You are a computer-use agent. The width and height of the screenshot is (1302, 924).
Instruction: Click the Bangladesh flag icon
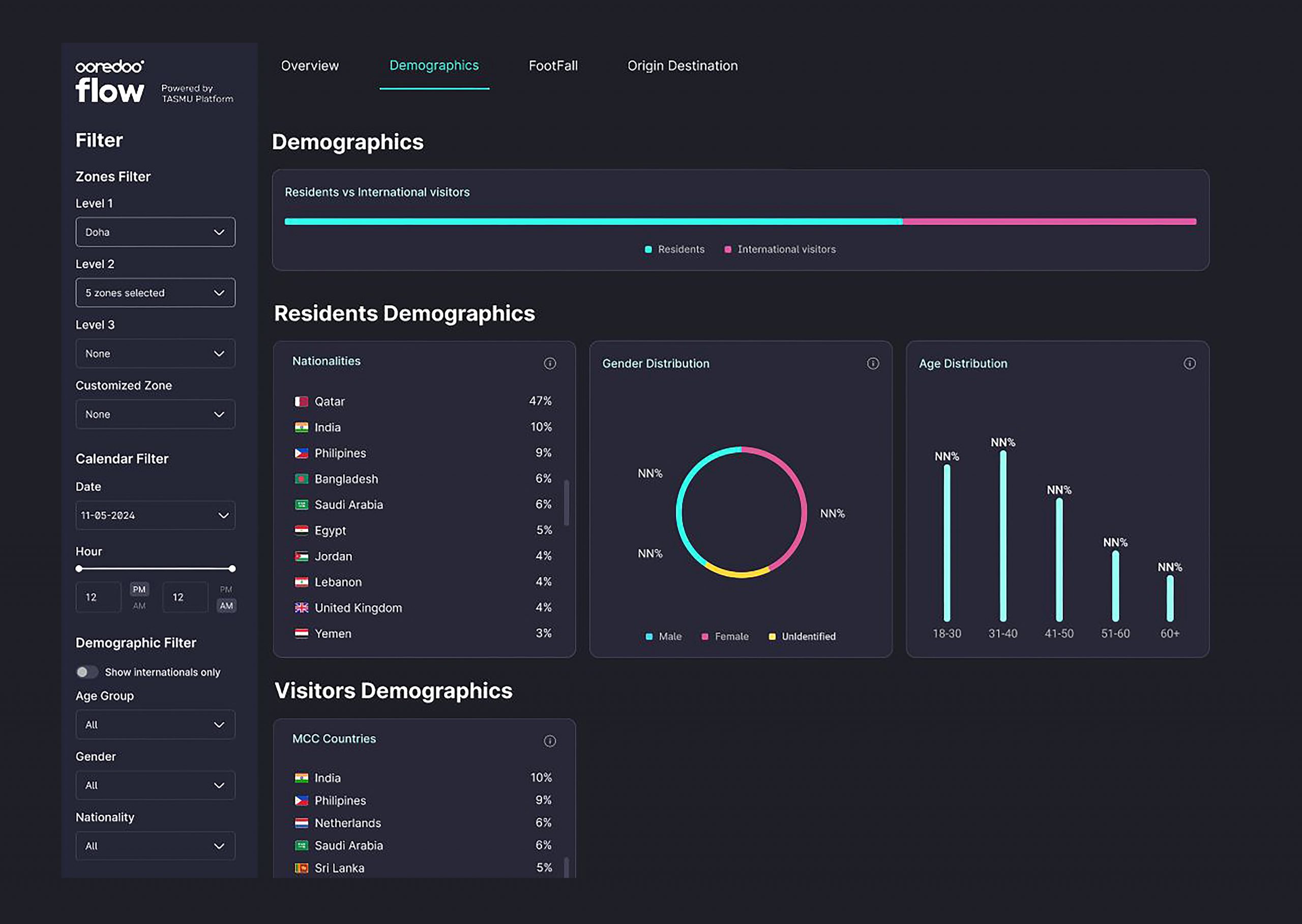coord(302,479)
